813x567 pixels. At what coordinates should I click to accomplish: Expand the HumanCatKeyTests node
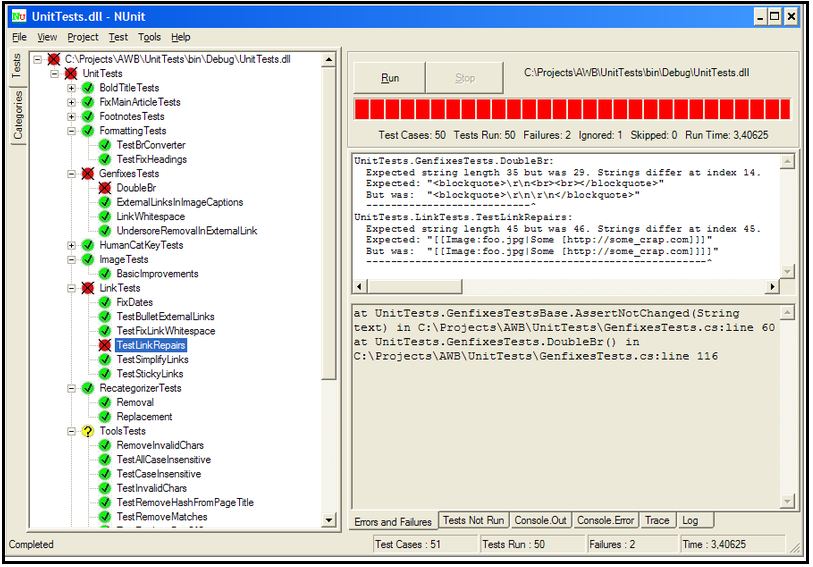click(x=72, y=245)
